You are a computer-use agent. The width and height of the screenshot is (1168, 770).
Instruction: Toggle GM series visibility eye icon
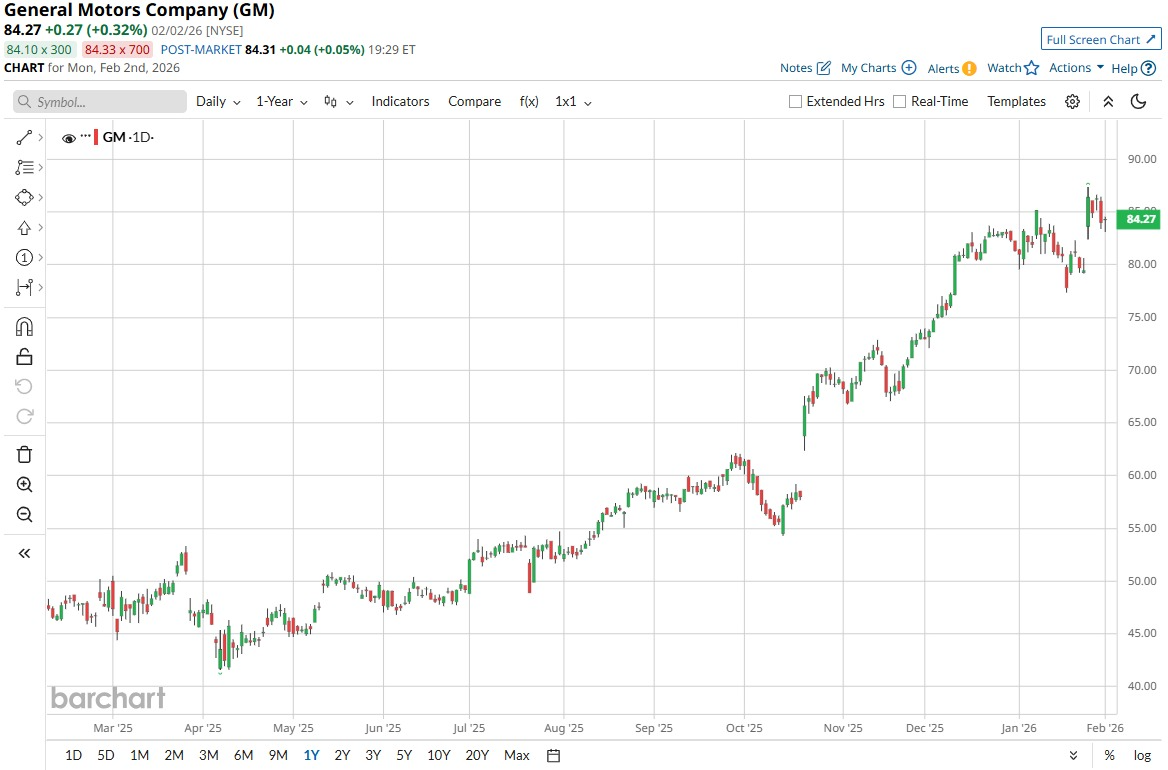click(x=69, y=139)
